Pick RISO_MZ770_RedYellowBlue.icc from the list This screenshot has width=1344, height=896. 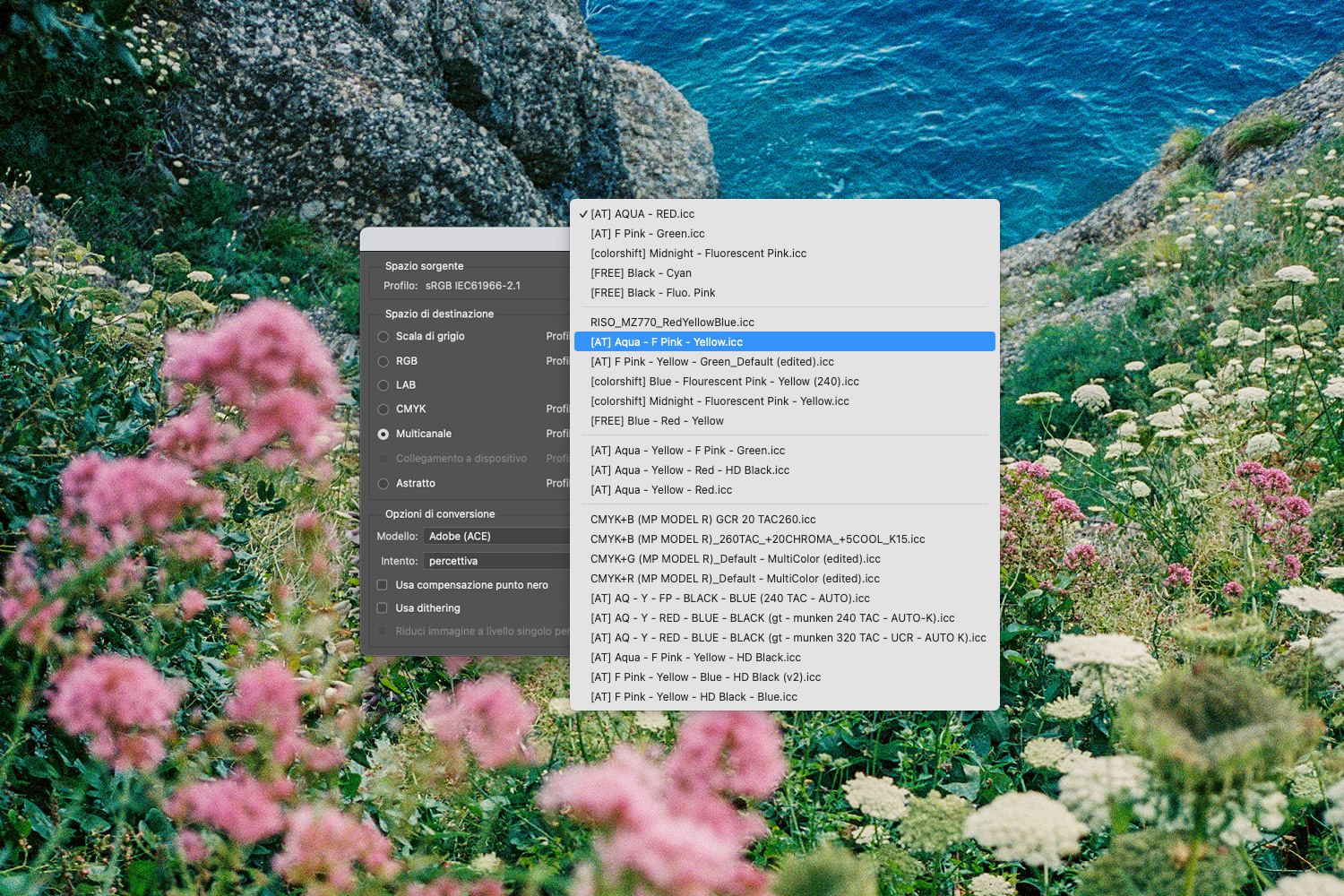click(x=672, y=323)
